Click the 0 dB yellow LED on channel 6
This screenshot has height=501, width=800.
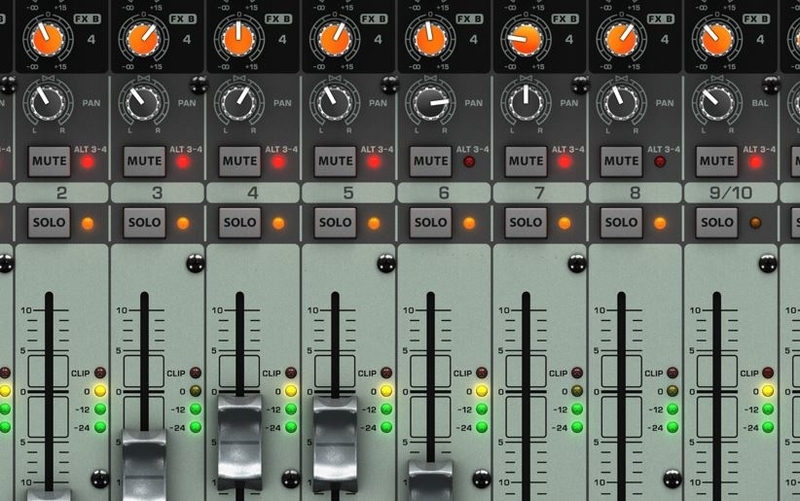[x=482, y=391]
